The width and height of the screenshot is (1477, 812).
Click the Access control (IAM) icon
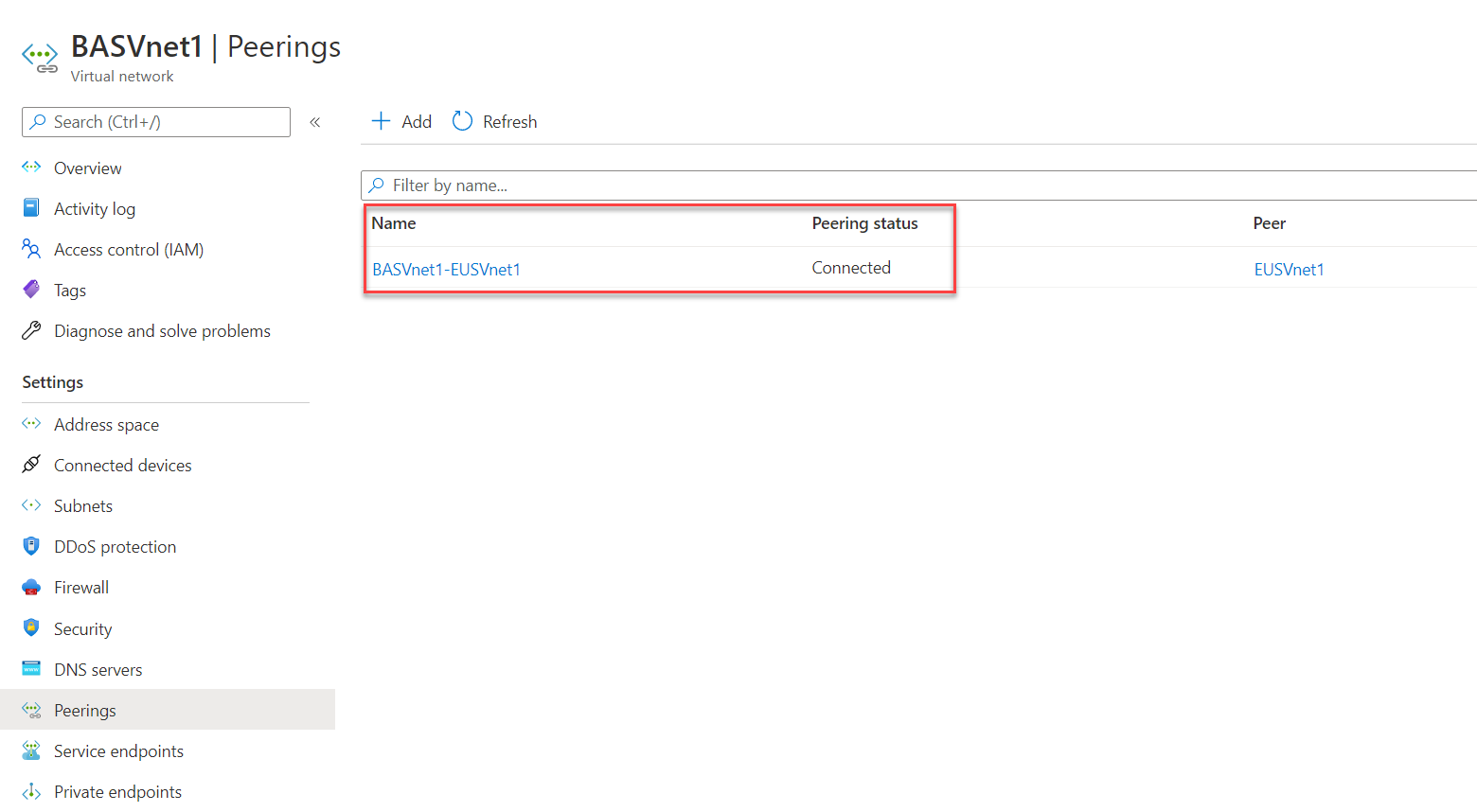click(31, 249)
